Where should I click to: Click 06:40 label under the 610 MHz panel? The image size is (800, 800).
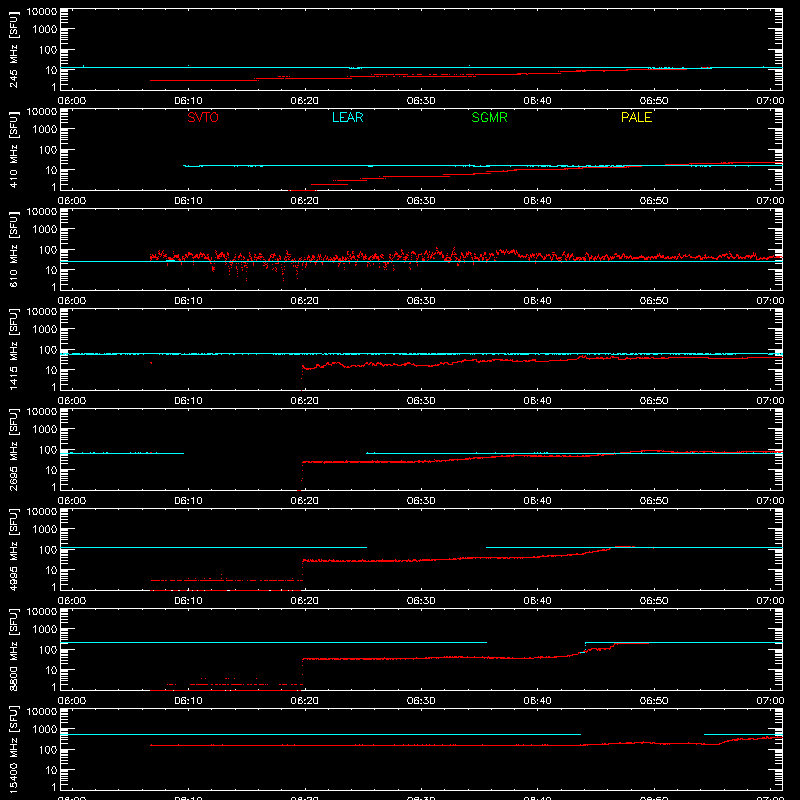tap(537, 301)
